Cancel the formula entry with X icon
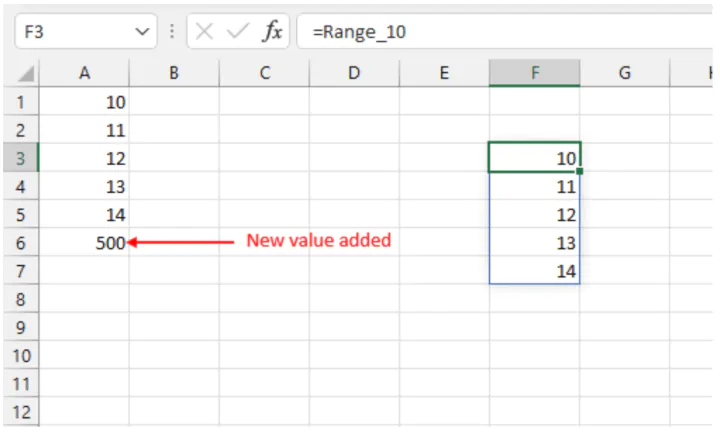720x433 pixels. (x=204, y=32)
